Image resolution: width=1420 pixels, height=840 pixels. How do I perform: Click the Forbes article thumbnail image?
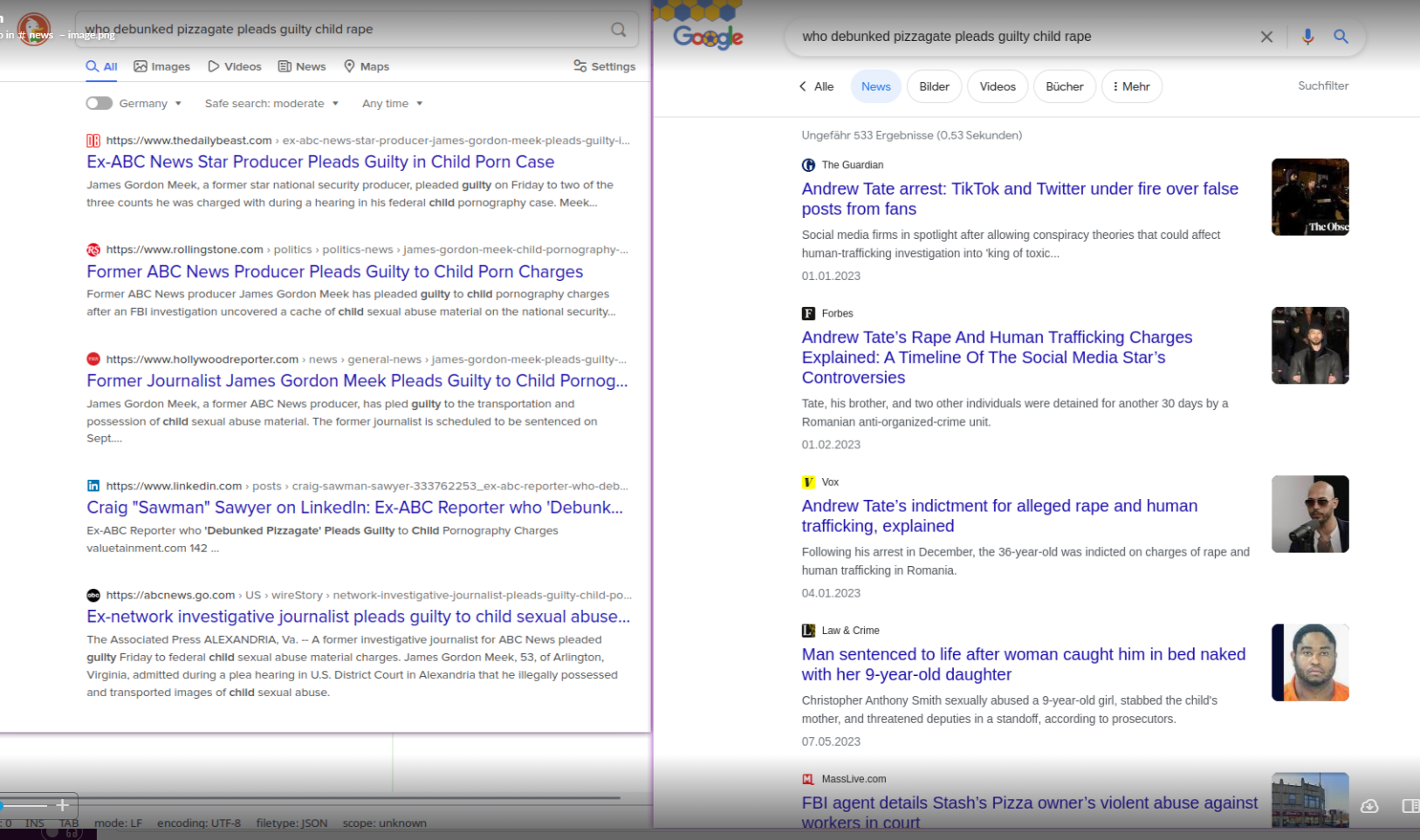click(1309, 345)
